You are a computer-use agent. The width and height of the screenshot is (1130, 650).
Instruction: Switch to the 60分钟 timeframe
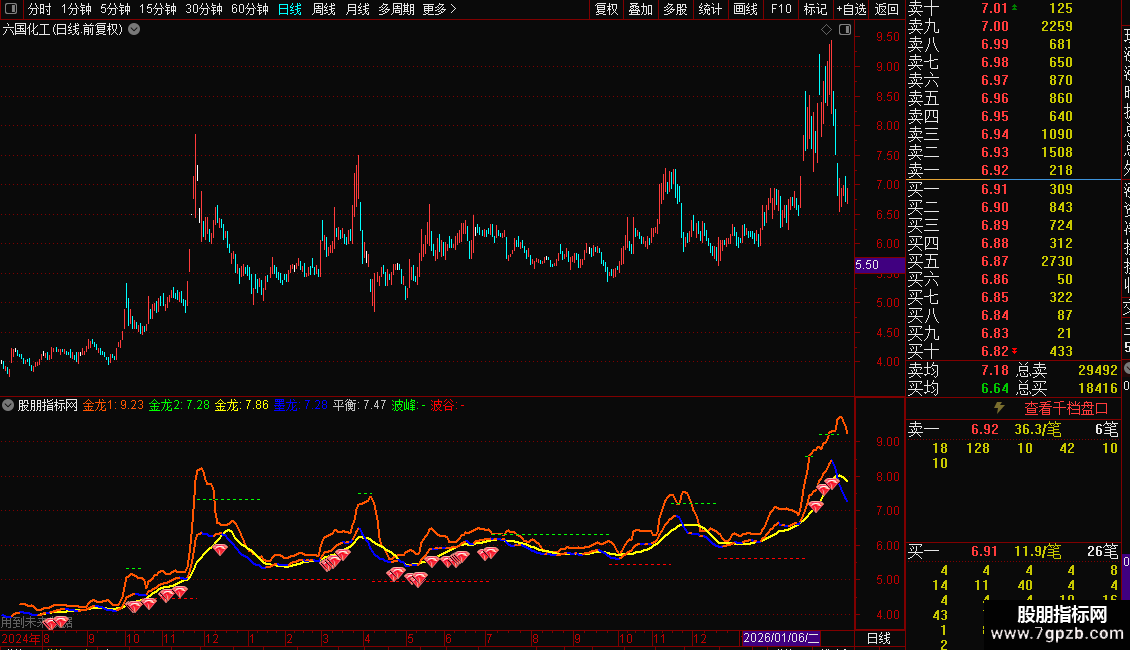click(x=249, y=9)
